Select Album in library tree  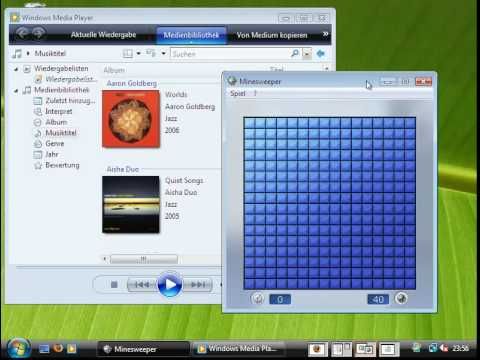56,122
